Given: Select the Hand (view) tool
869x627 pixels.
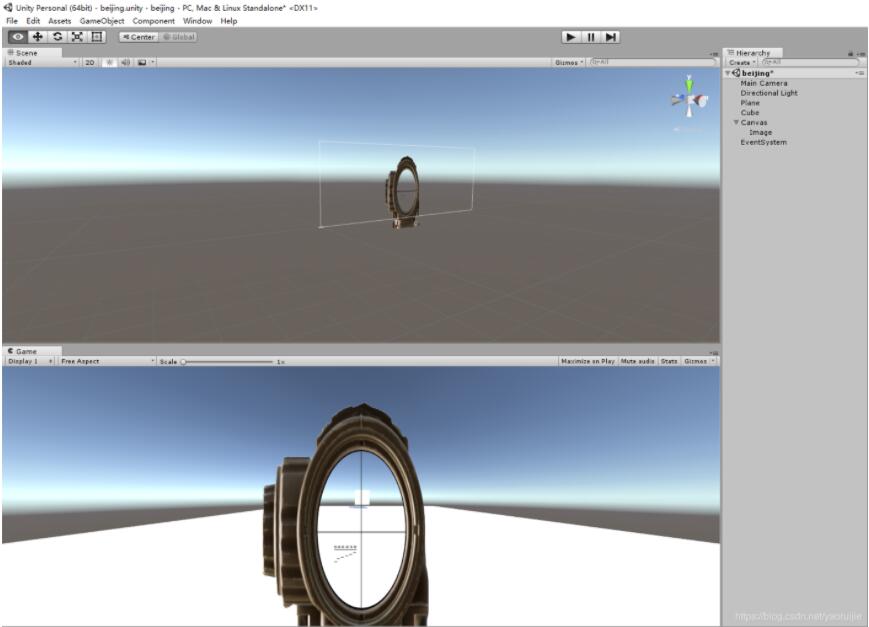Looking at the screenshot, I should [18, 37].
